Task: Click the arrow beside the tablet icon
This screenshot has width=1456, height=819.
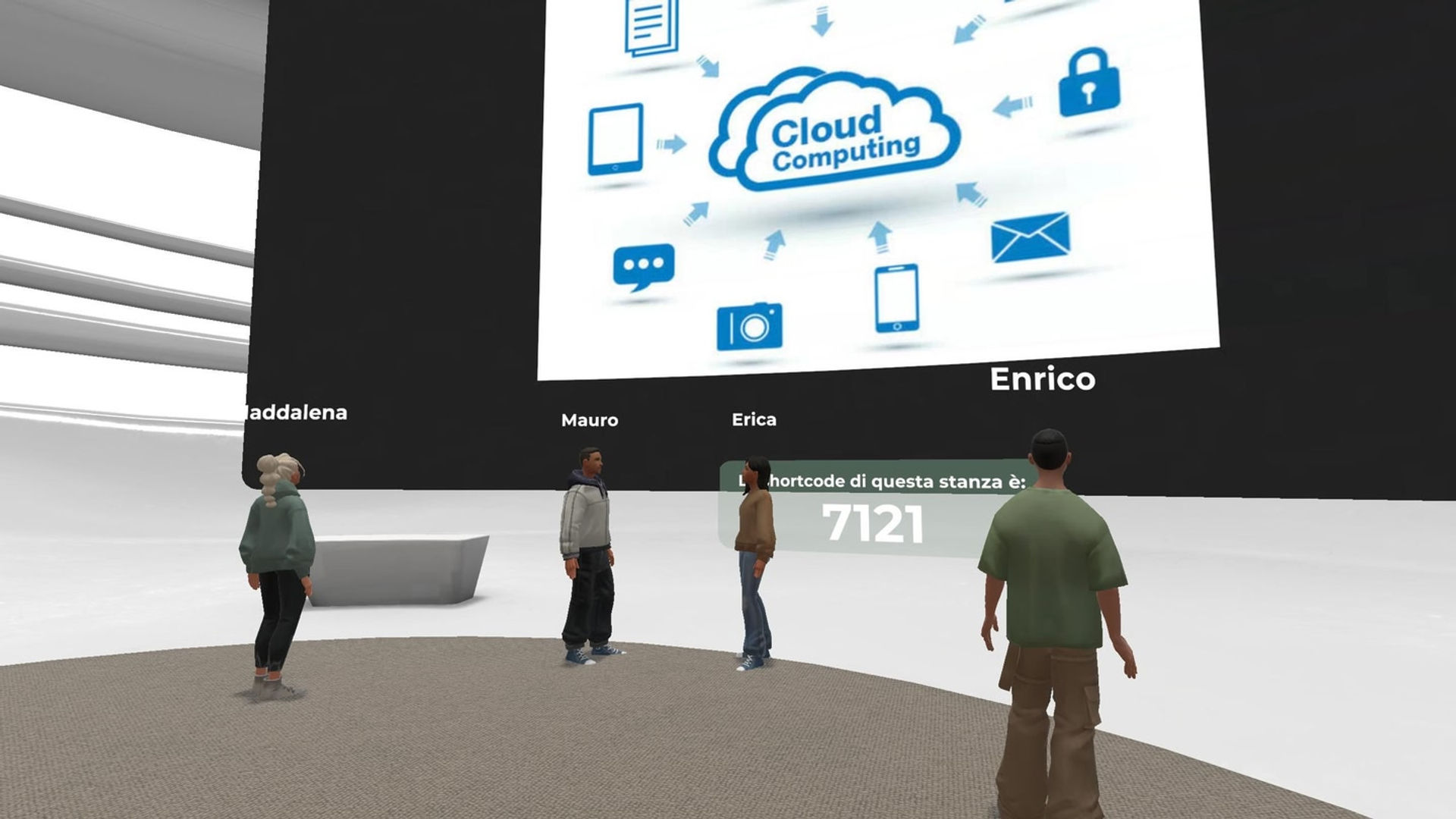Action: click(x=671, y=143)
